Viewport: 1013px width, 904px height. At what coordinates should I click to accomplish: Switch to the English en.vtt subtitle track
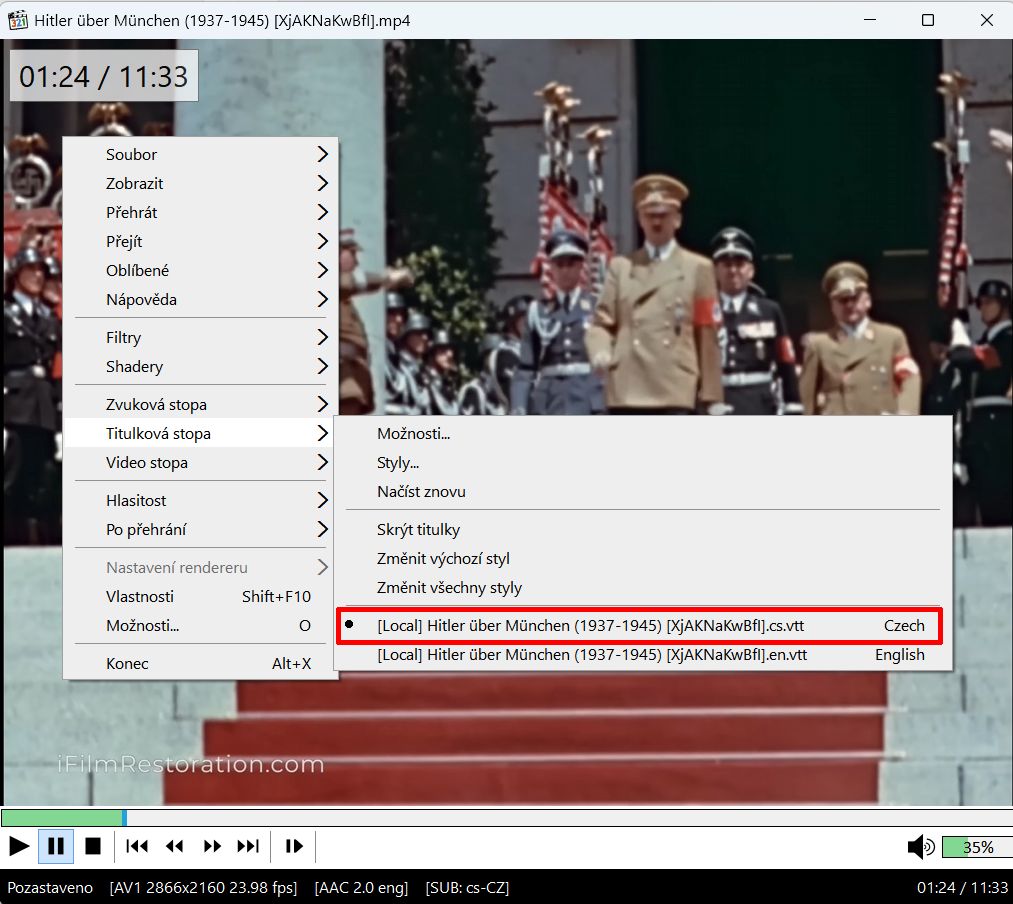(x=640, y=655)
